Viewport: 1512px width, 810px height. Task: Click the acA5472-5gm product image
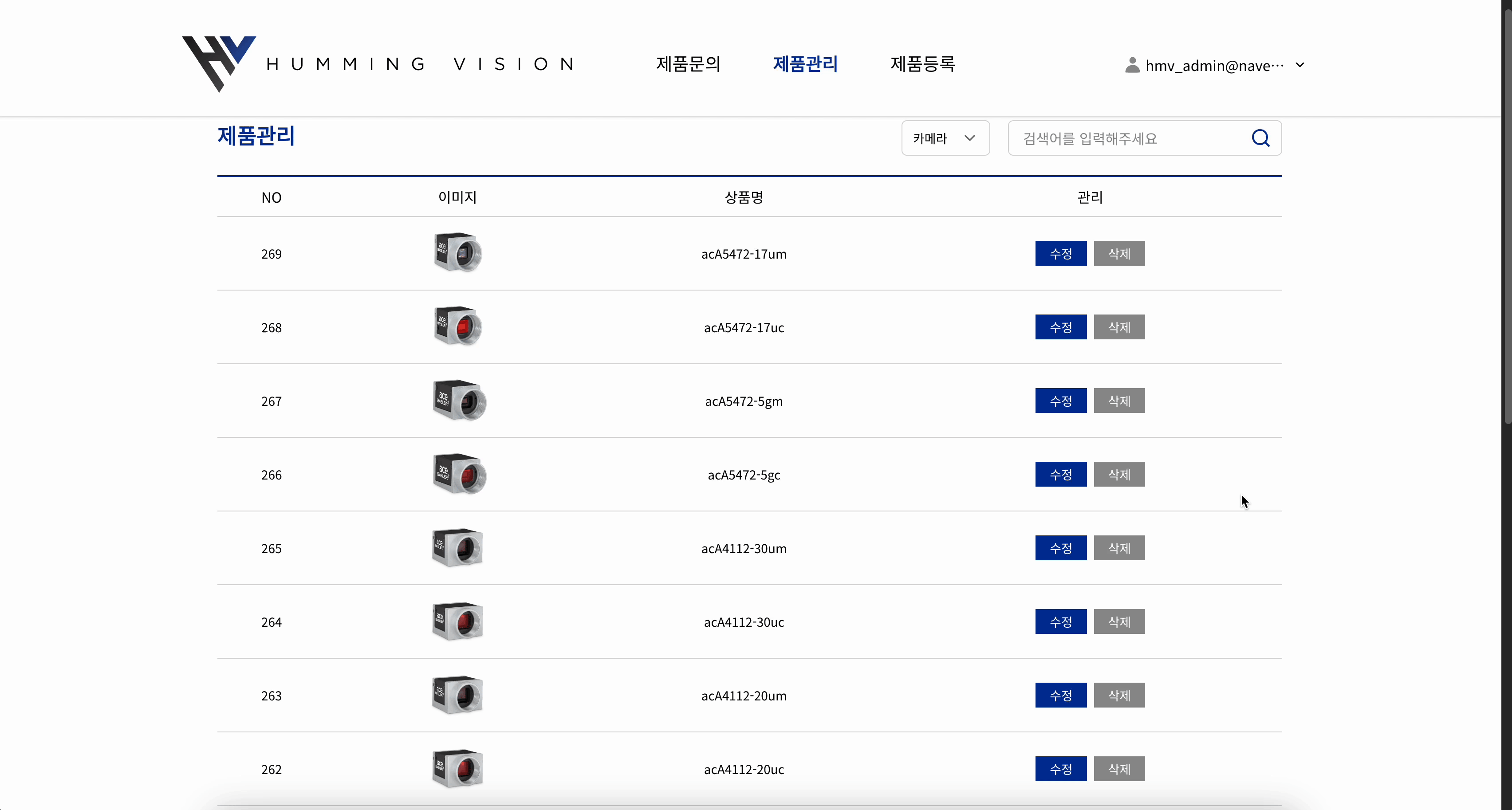point(459,400)
